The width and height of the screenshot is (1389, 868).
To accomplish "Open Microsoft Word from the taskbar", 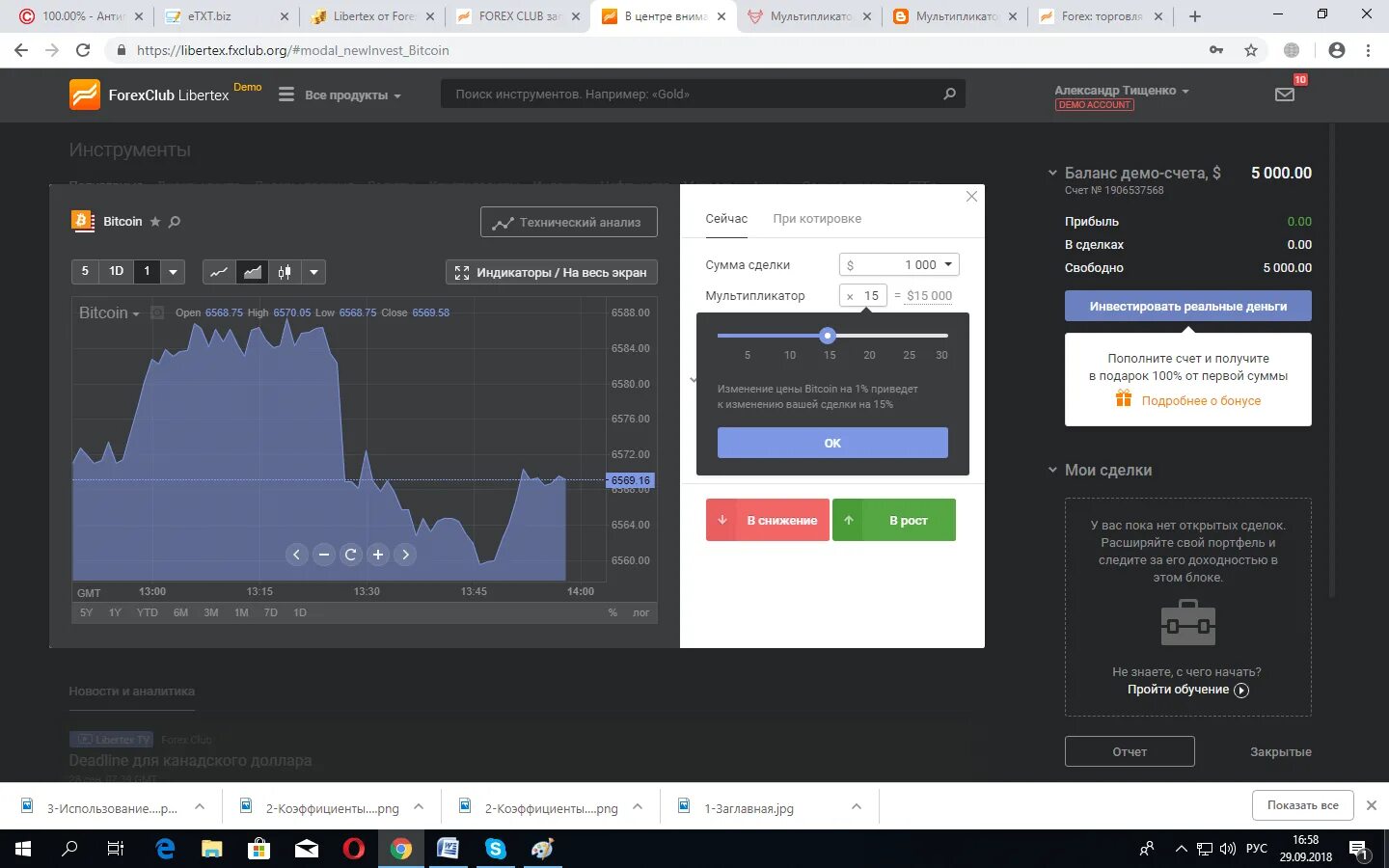I will click(x=449, y=849).
